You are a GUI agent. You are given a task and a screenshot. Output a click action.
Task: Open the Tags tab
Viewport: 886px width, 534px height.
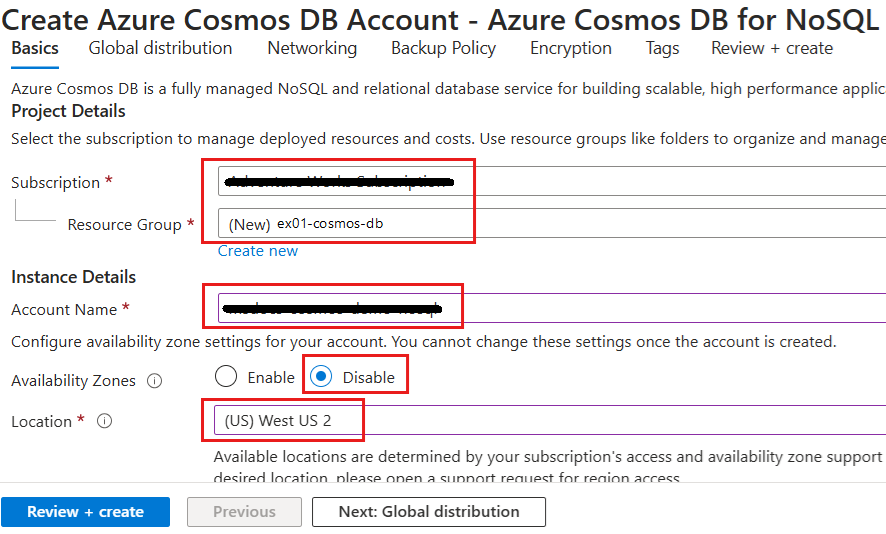coord(662,48)
